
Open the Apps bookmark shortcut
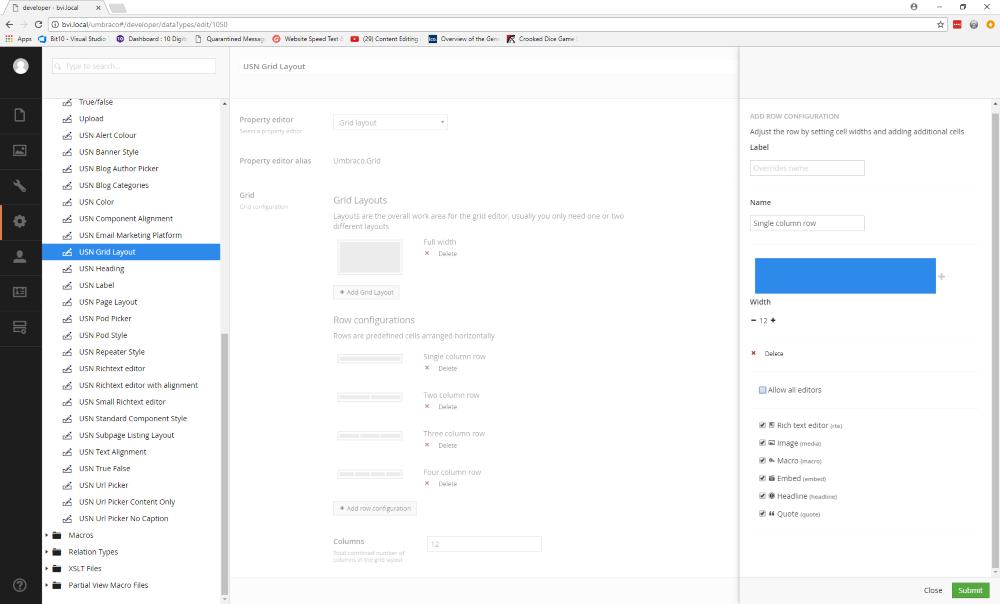[x=18, y=39]
